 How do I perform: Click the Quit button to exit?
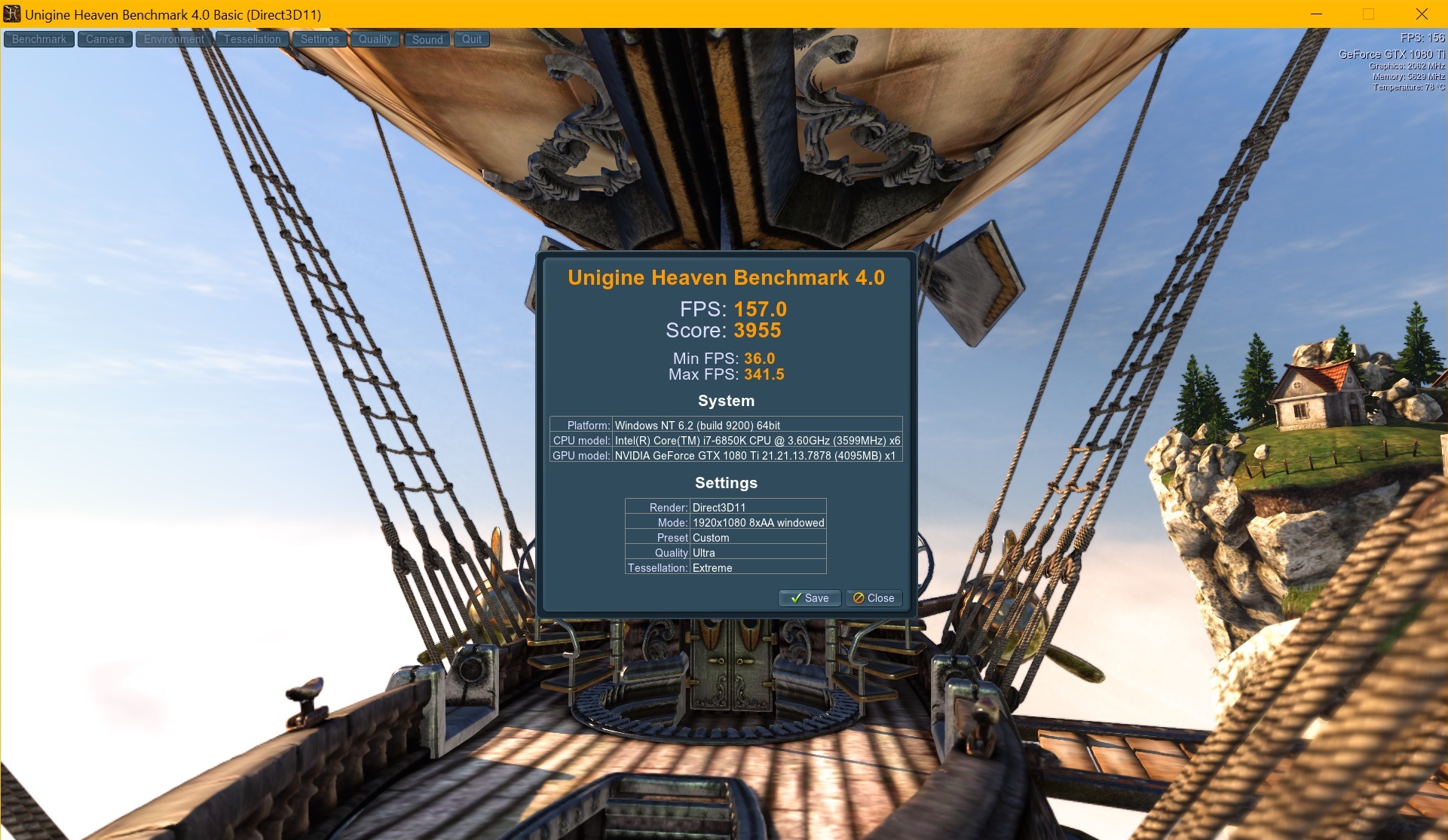[x=470, y=39]
